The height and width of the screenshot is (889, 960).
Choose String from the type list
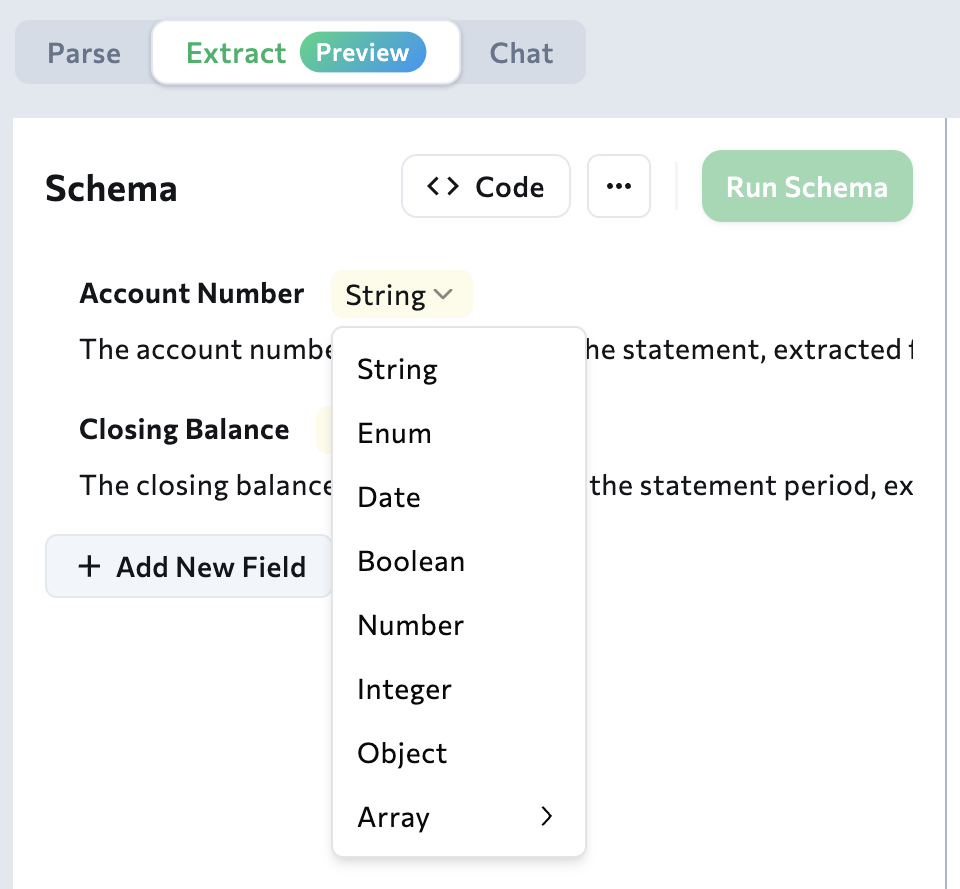click(x=398, y=370)
